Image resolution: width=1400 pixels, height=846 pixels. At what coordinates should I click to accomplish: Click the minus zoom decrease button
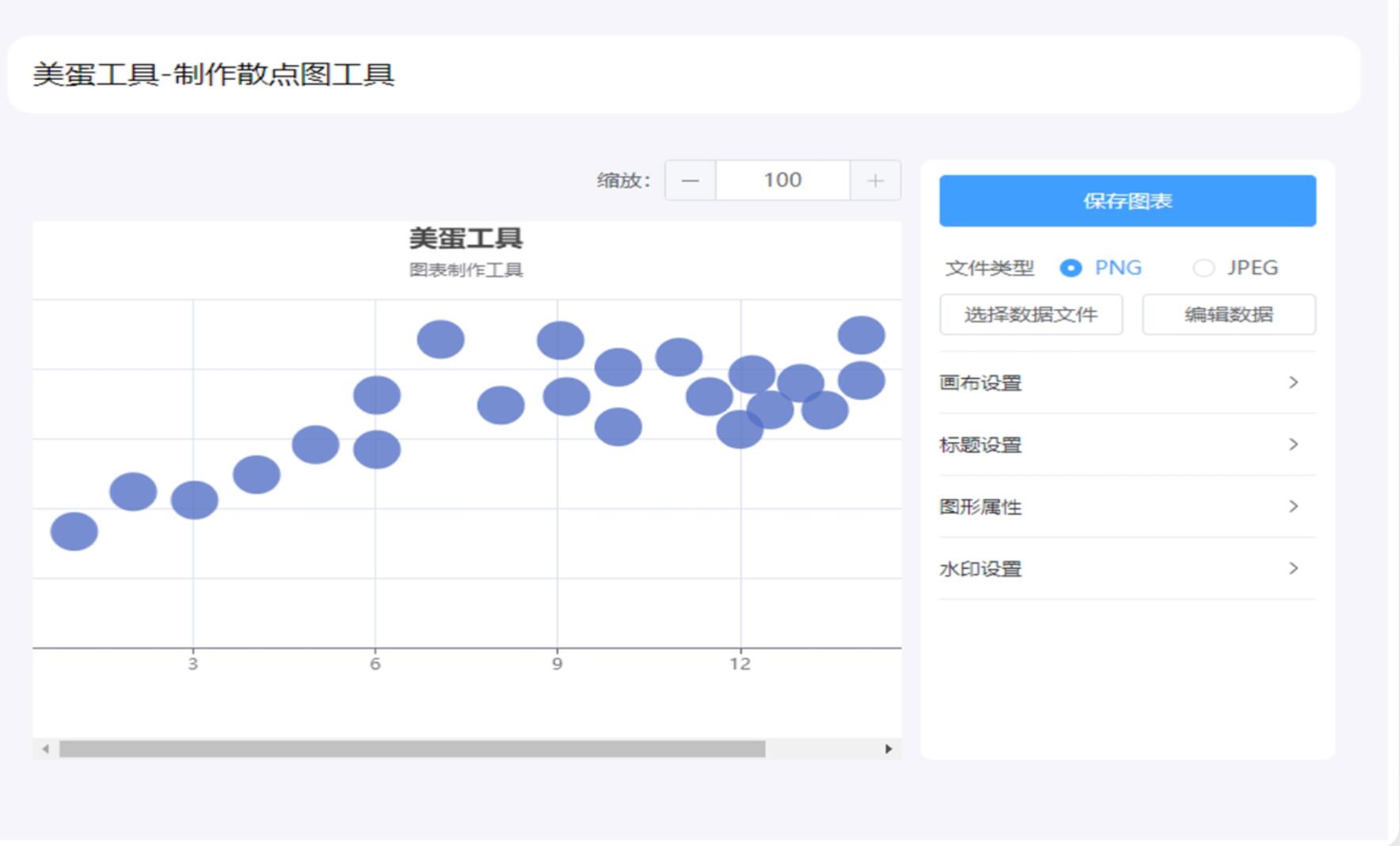click(x=690, y=181)
